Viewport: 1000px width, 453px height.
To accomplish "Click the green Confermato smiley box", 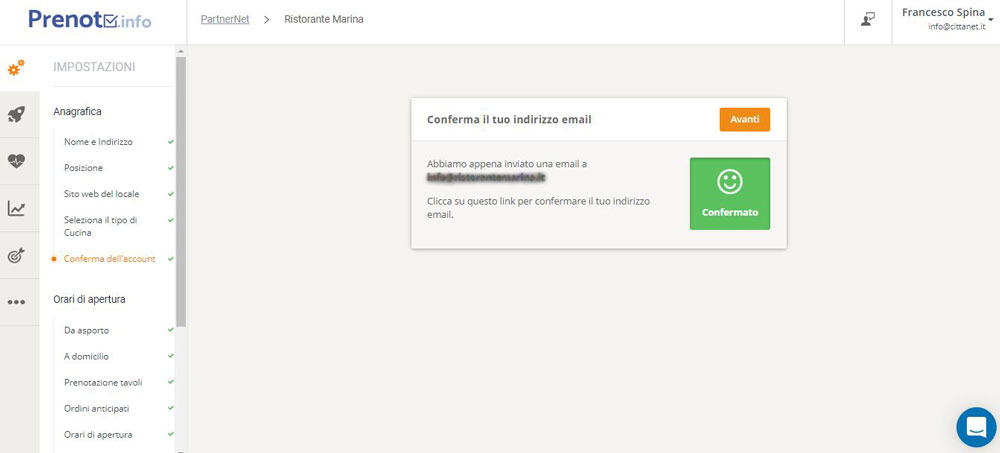I will (729, 193).
